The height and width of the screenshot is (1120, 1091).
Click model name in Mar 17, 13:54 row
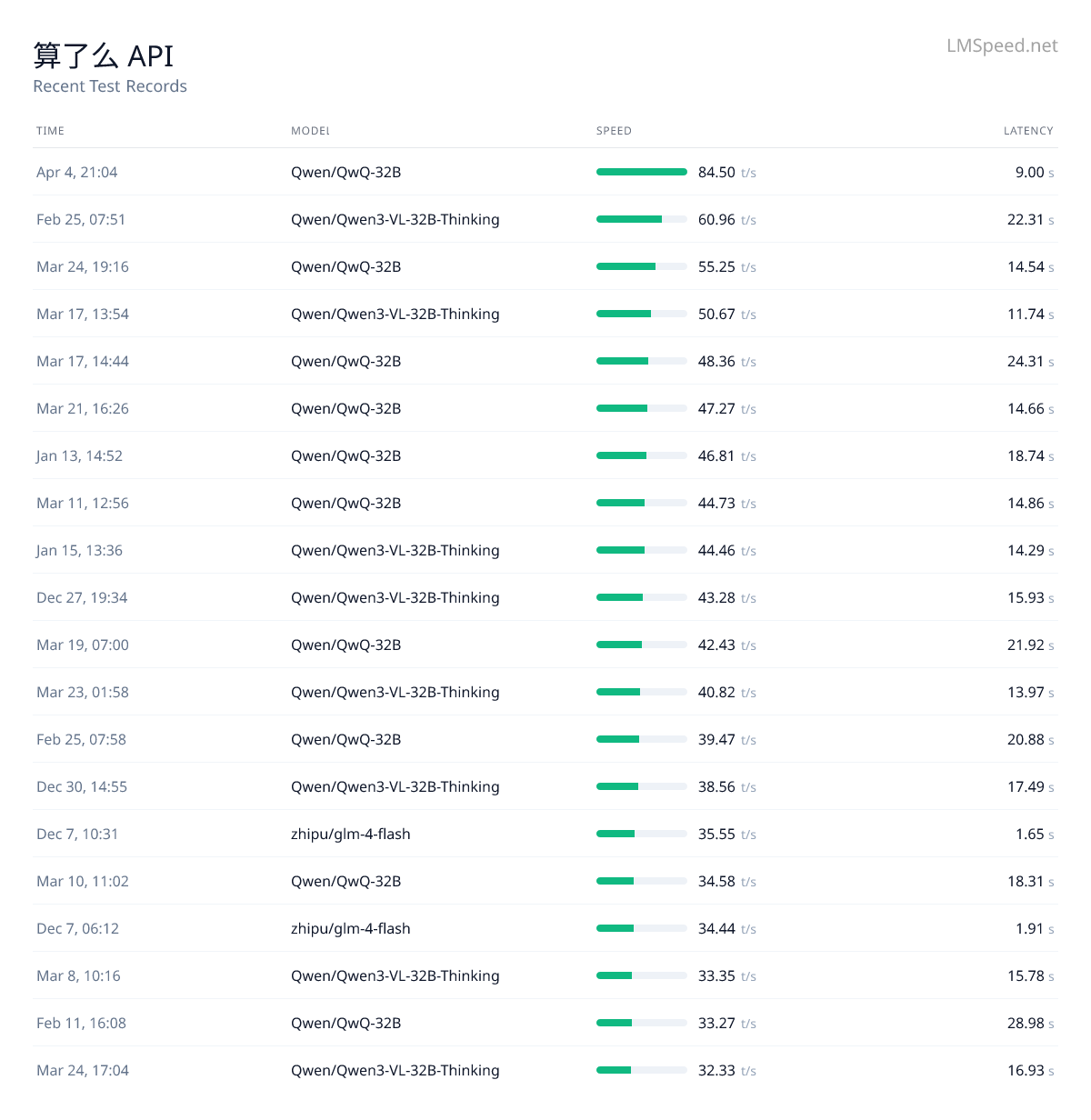[395, 314]
